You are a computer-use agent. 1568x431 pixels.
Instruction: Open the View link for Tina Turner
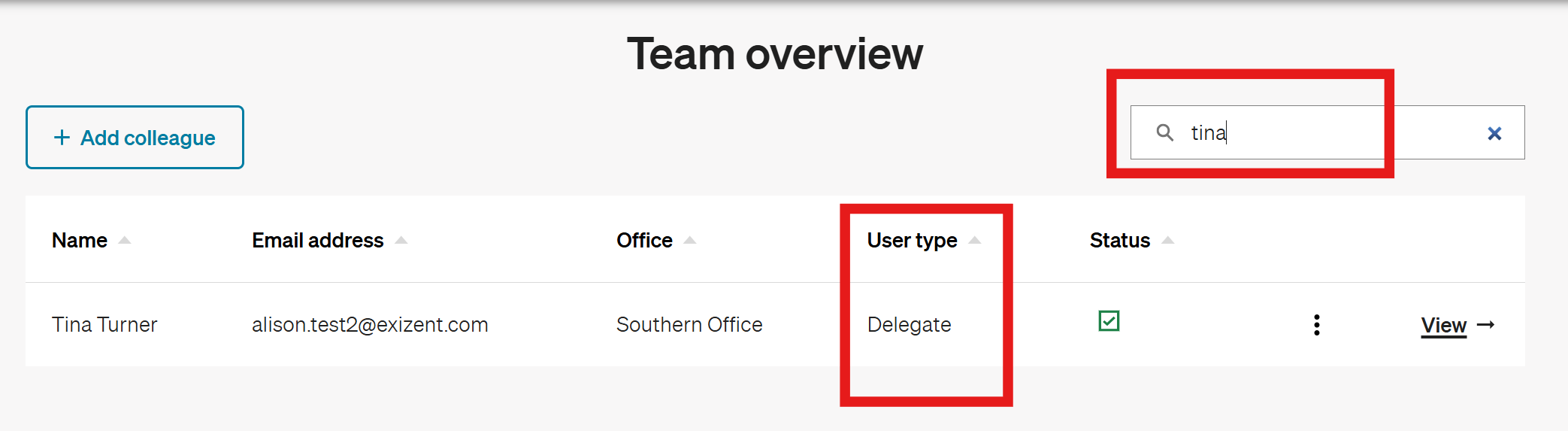[x=1443, y=325]
